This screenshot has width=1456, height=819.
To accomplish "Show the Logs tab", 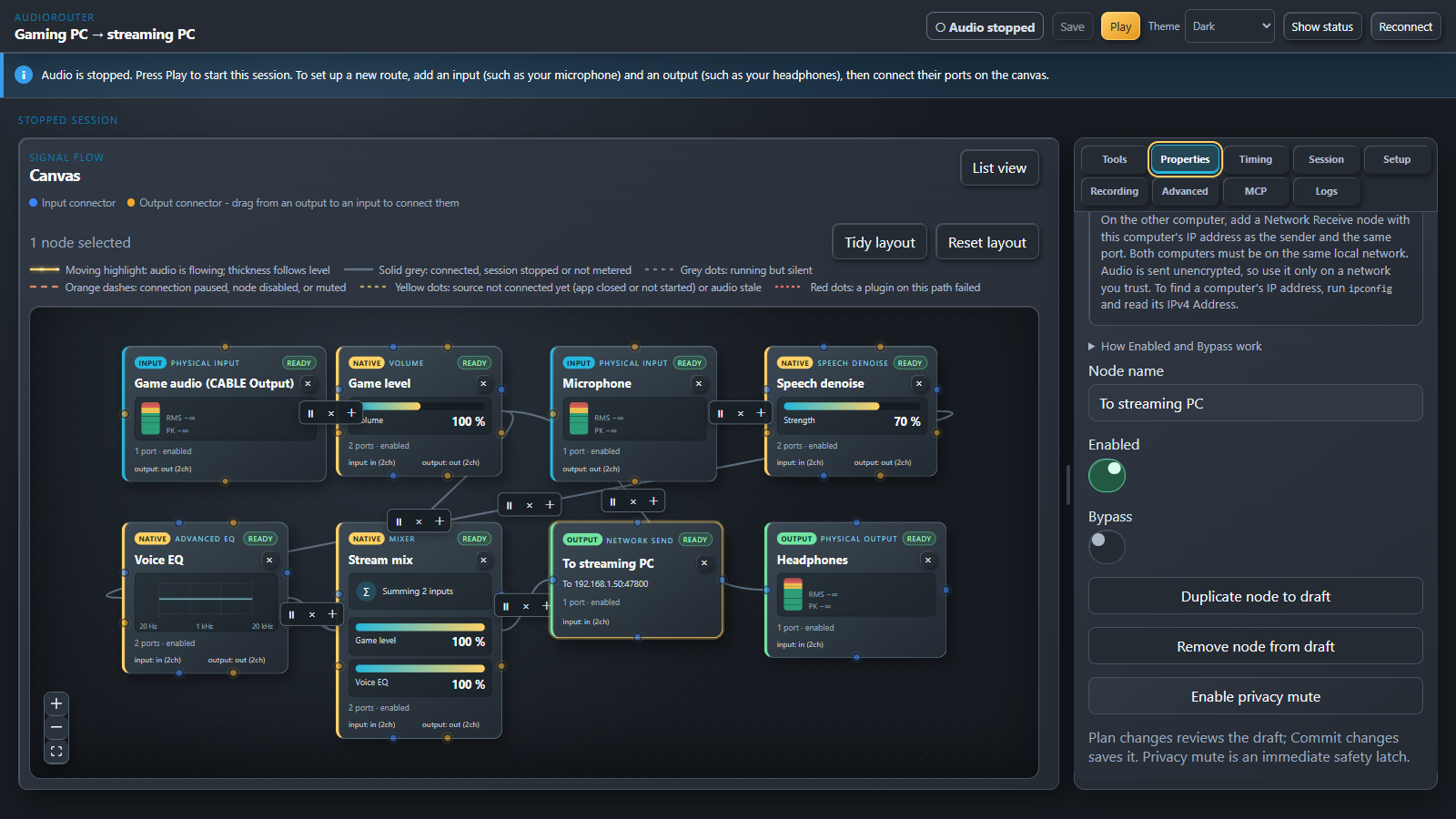I will (x=1326, y=191).
